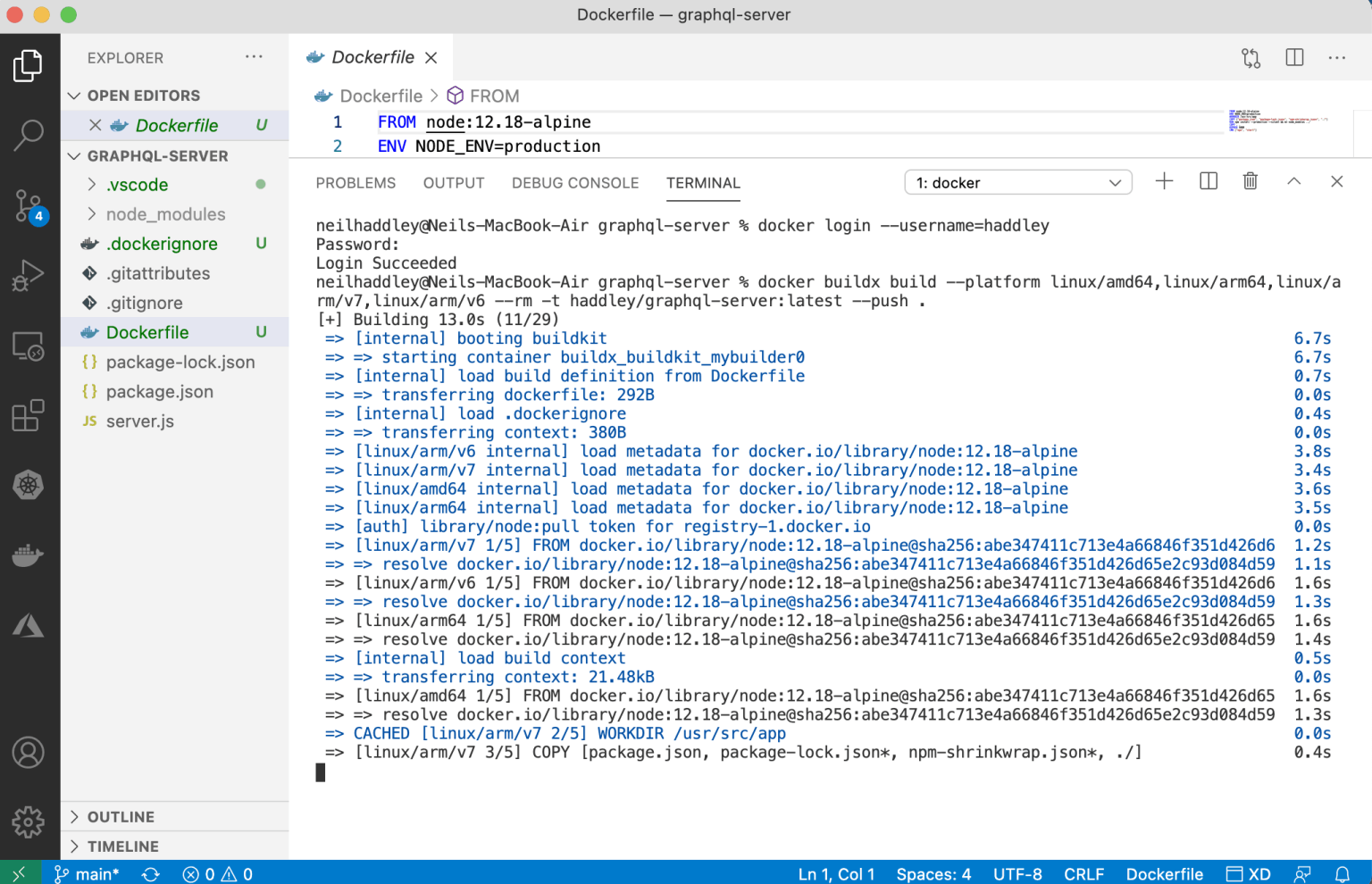Open the feedback icon in status bar
Screen dimensions: 1372x884
[x=1303, y=874]
